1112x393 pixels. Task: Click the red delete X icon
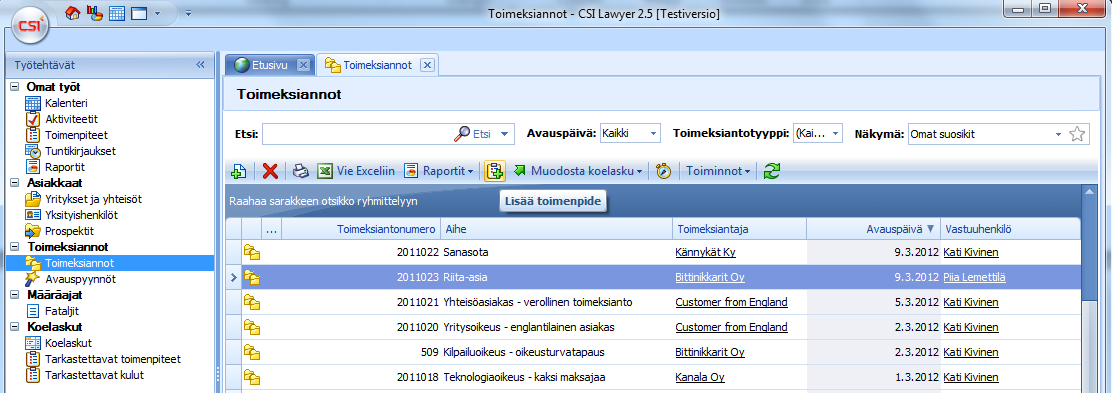[x=270, y=171]
